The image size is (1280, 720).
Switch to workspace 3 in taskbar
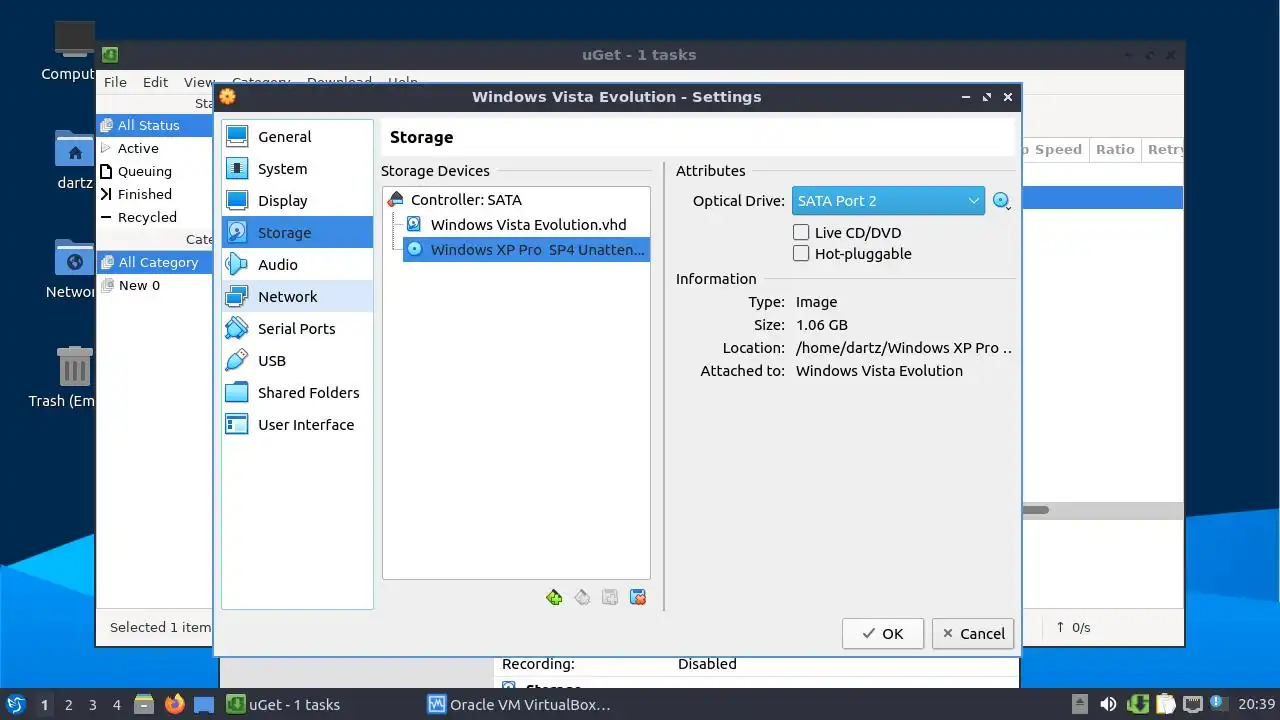point(92,705)
